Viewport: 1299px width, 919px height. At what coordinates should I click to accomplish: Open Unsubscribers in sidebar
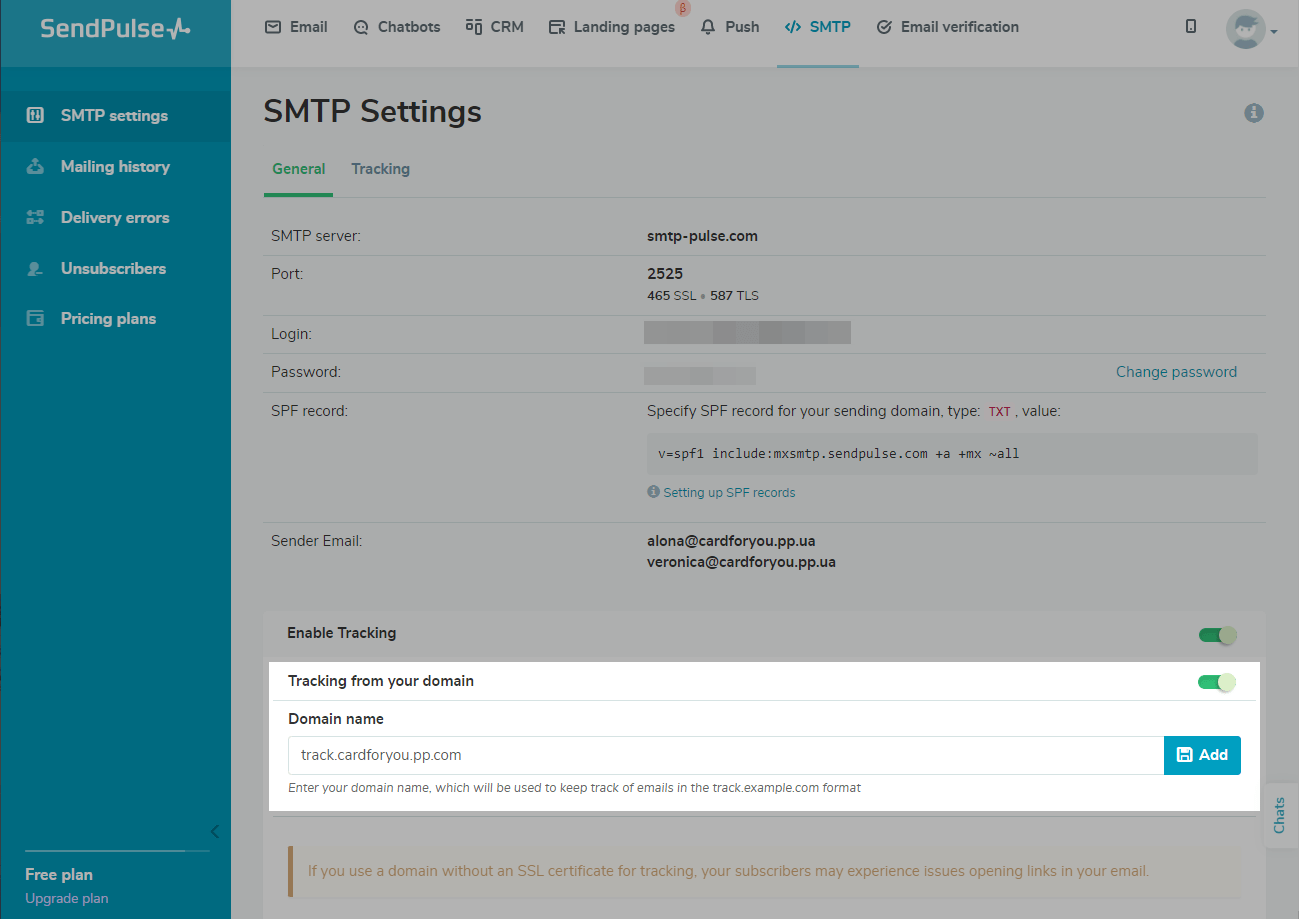115,268
